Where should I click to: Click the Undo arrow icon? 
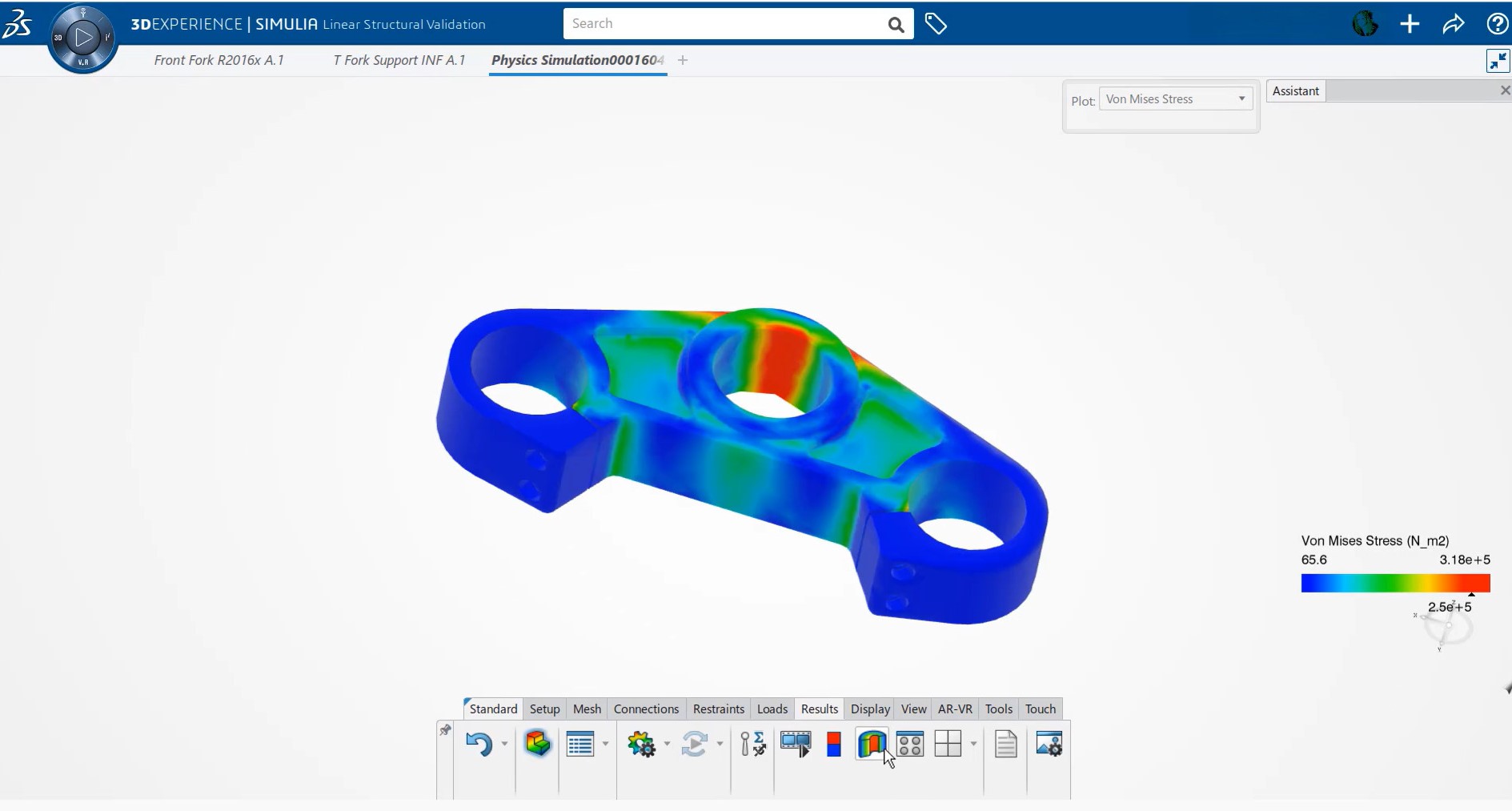coord(479,744)
